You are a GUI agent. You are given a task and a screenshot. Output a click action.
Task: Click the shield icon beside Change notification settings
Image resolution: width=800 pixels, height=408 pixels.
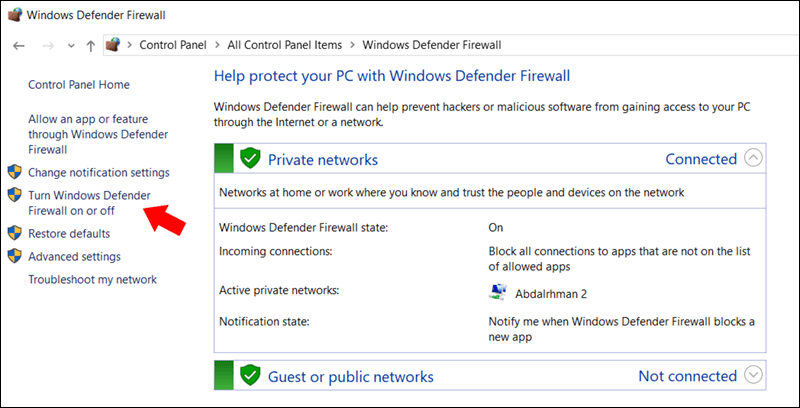click(14, 173)
